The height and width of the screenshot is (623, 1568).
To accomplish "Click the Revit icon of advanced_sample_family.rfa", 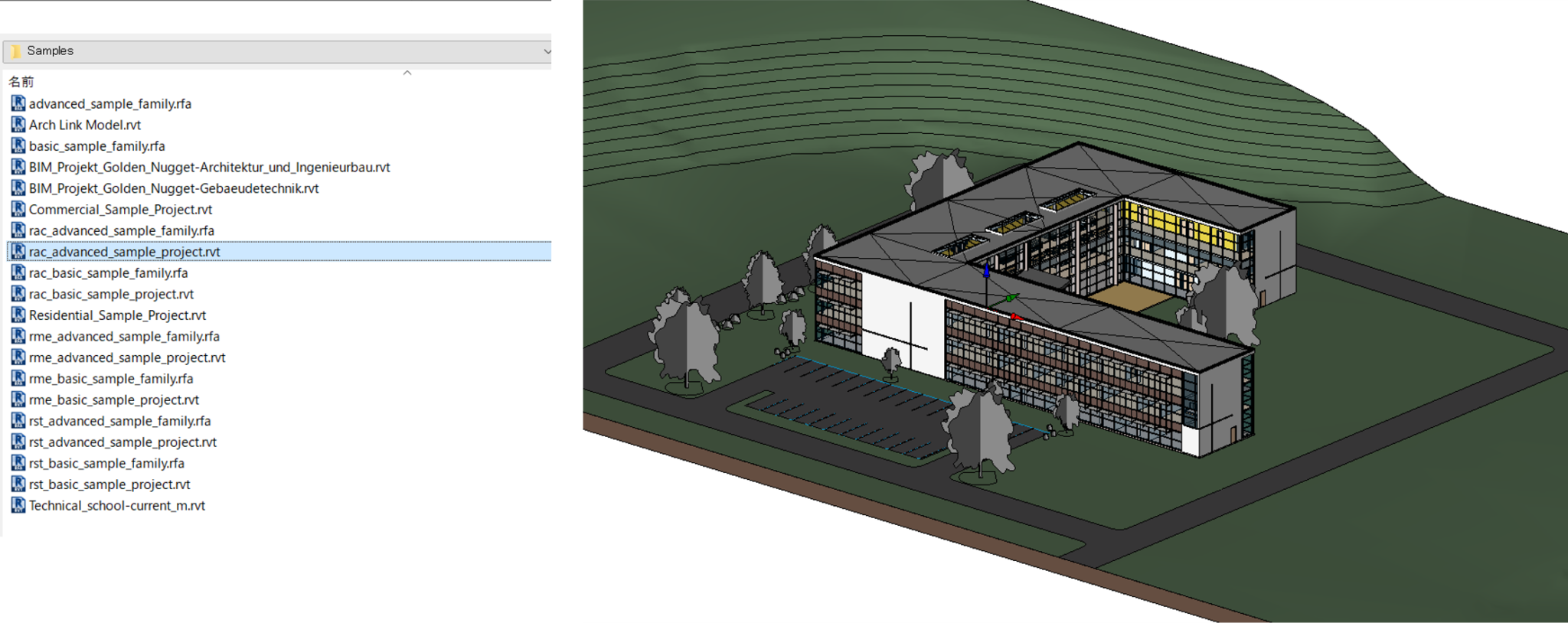I will [18, 103].
